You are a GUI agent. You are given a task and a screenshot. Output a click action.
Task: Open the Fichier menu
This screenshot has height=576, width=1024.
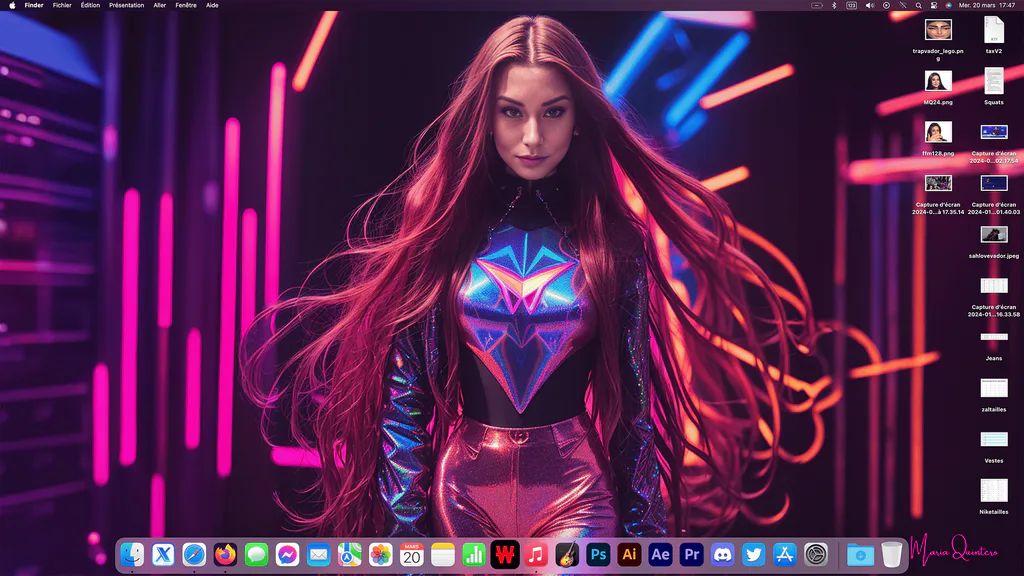(x=62, y=5)
